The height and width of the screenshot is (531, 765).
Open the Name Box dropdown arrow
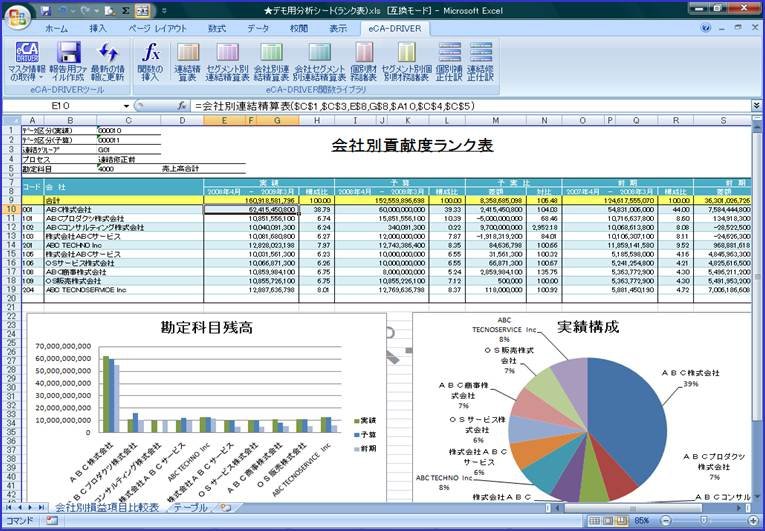(126, 106)
